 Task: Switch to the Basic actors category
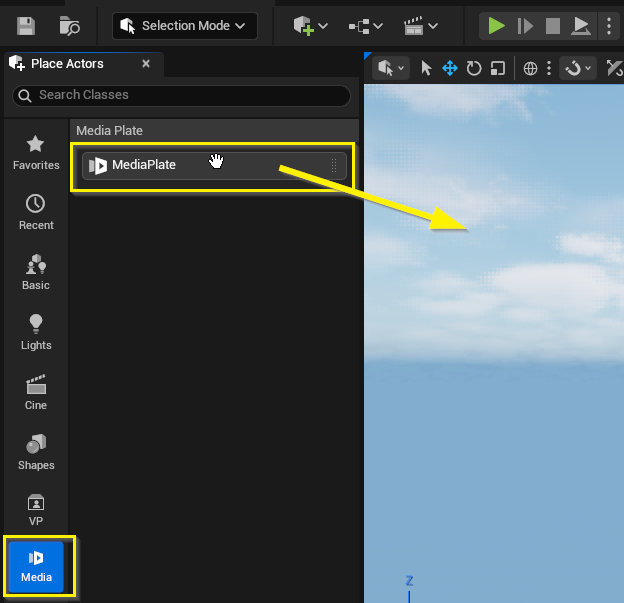pyautogui.click(x=36, y=272)
